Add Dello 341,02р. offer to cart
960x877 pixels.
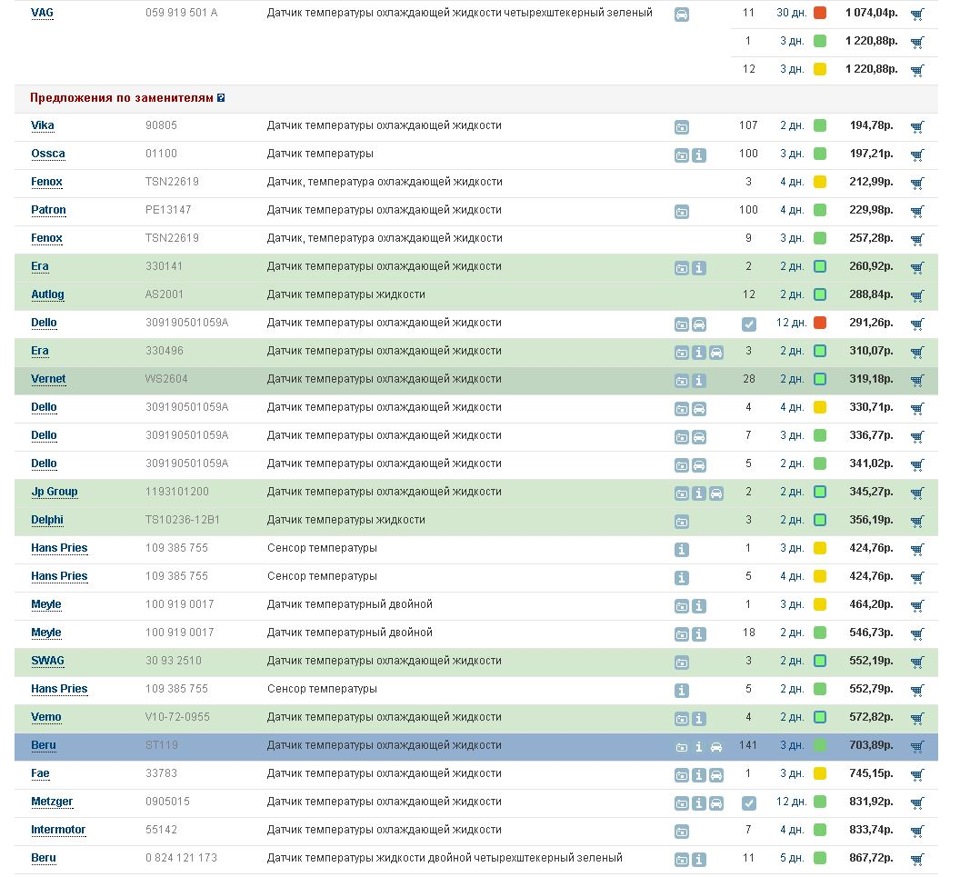click(917, 465)
